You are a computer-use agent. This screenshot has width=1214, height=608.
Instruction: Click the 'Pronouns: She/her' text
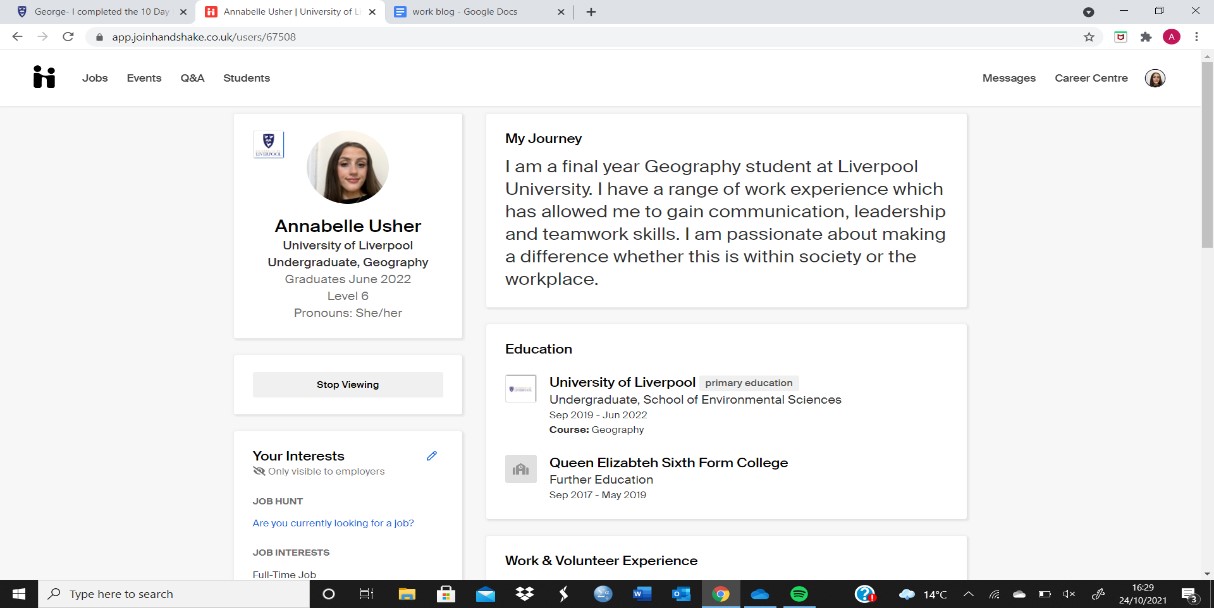348,313
